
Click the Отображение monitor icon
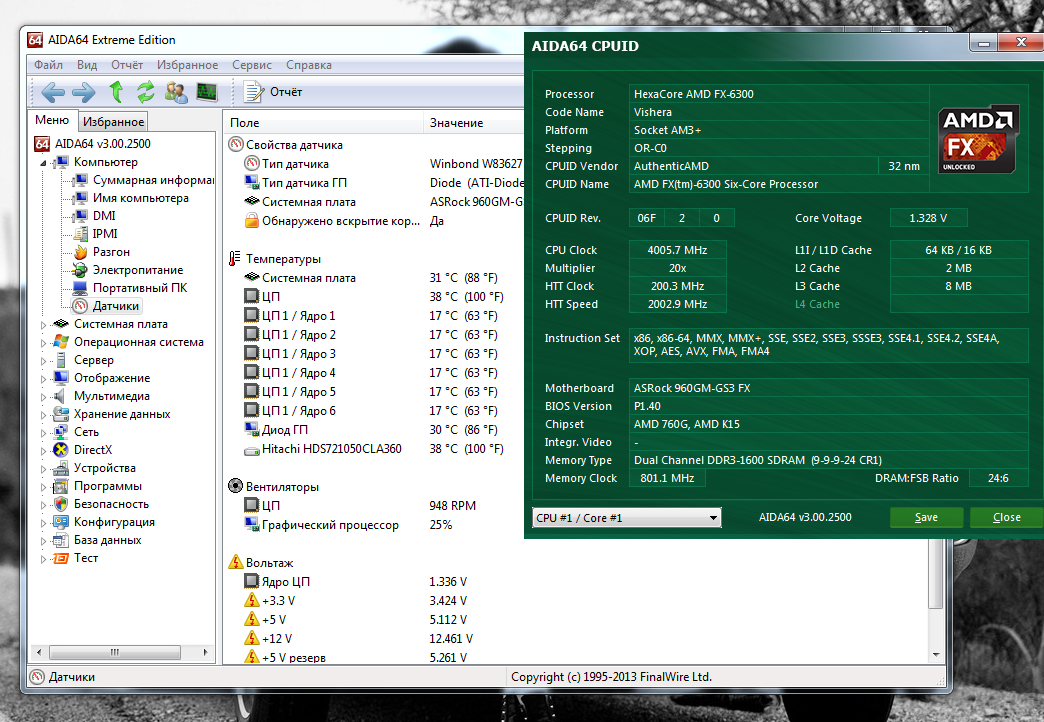point(61,378)
